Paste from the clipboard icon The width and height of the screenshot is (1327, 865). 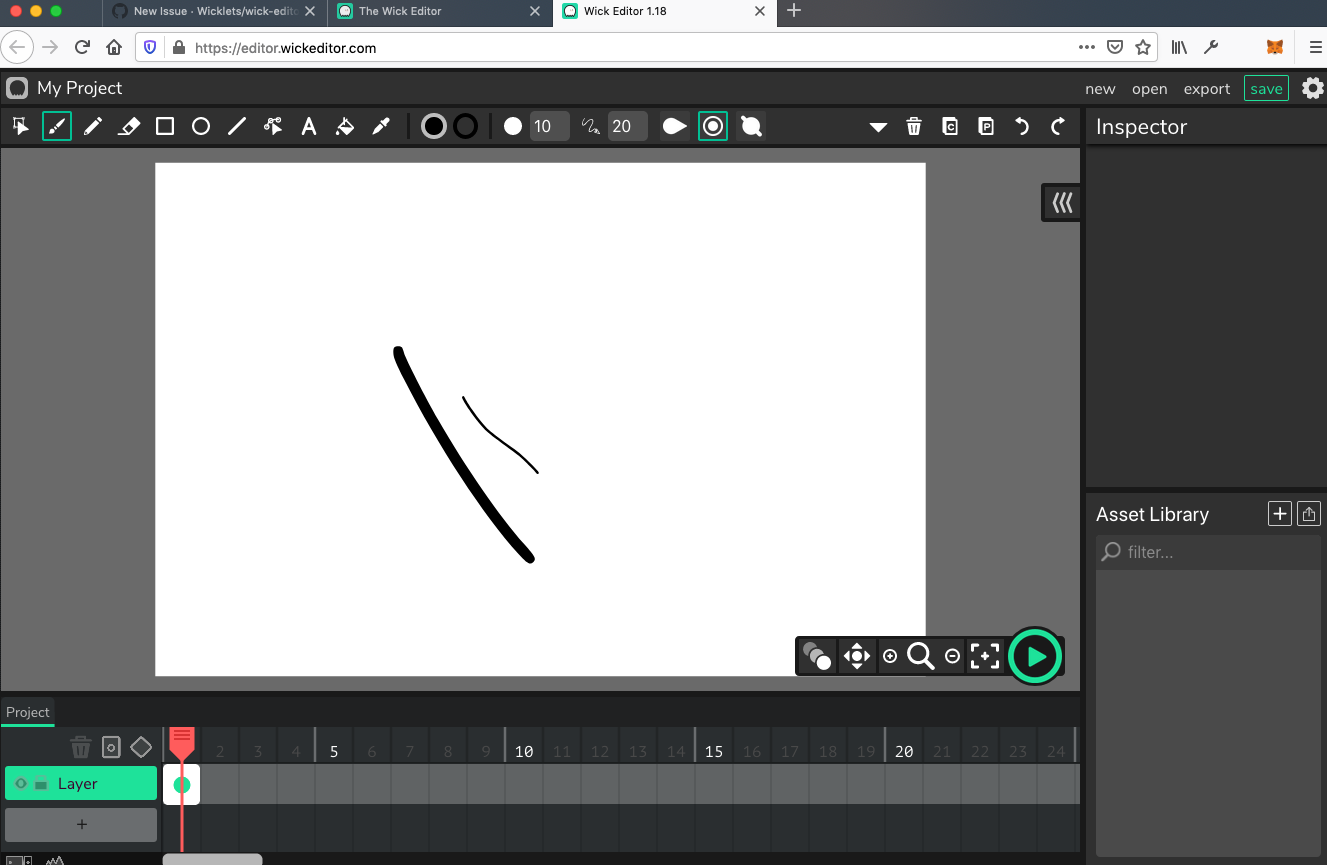point(986,126)
